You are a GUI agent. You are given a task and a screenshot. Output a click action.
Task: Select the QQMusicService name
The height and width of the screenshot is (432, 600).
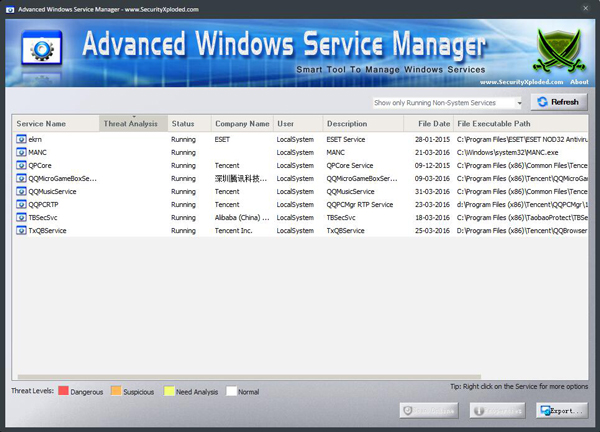[x=52, y=191]
